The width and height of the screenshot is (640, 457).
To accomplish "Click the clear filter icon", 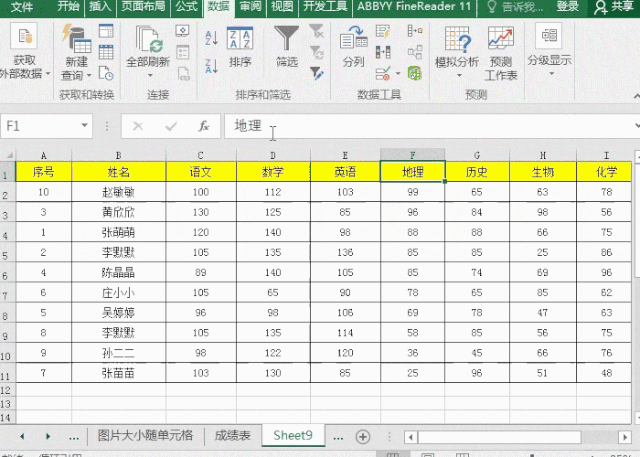I will tap(316, 31).
